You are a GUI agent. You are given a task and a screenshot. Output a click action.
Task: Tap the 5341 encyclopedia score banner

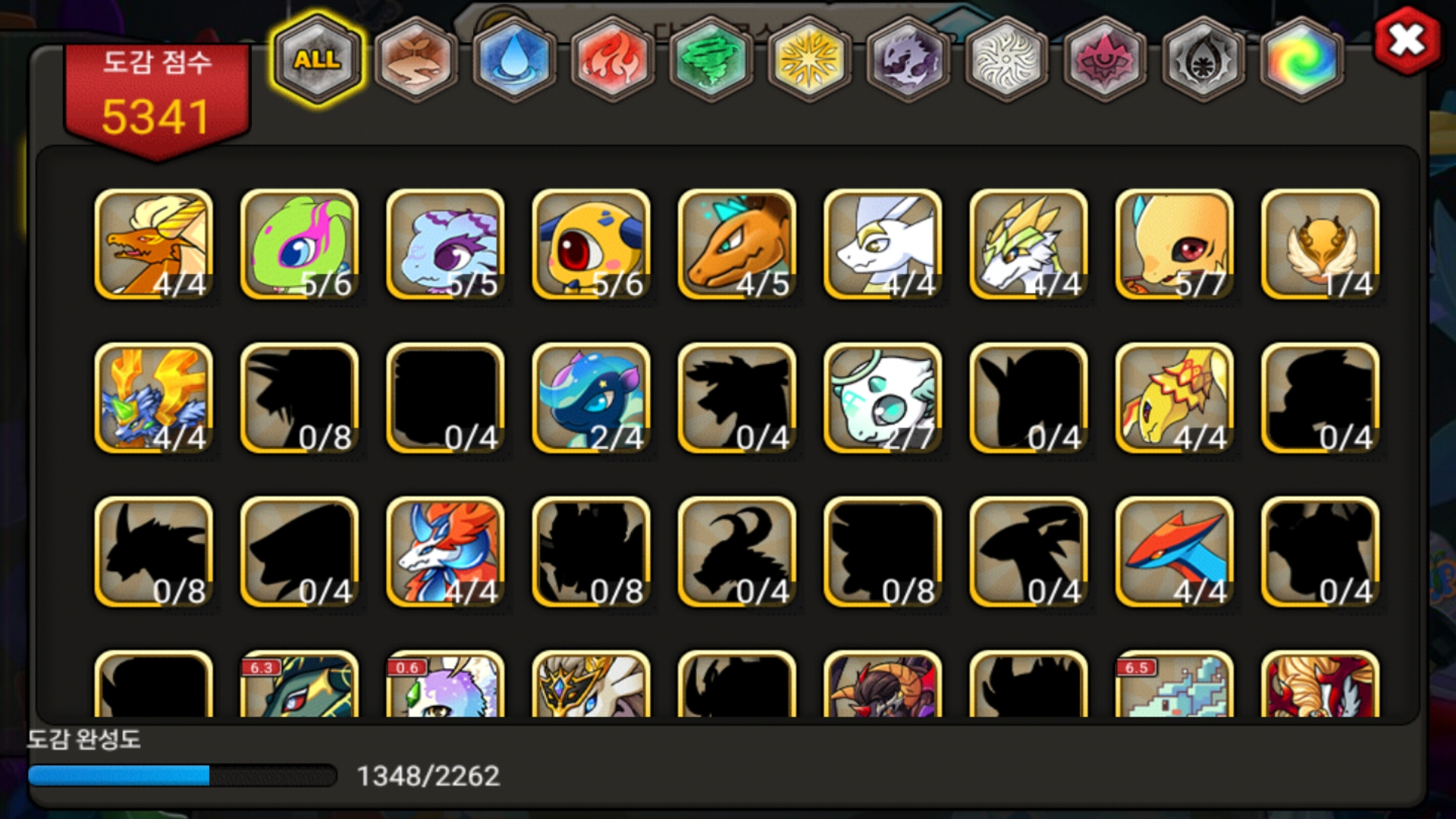[x=157, y=99]
